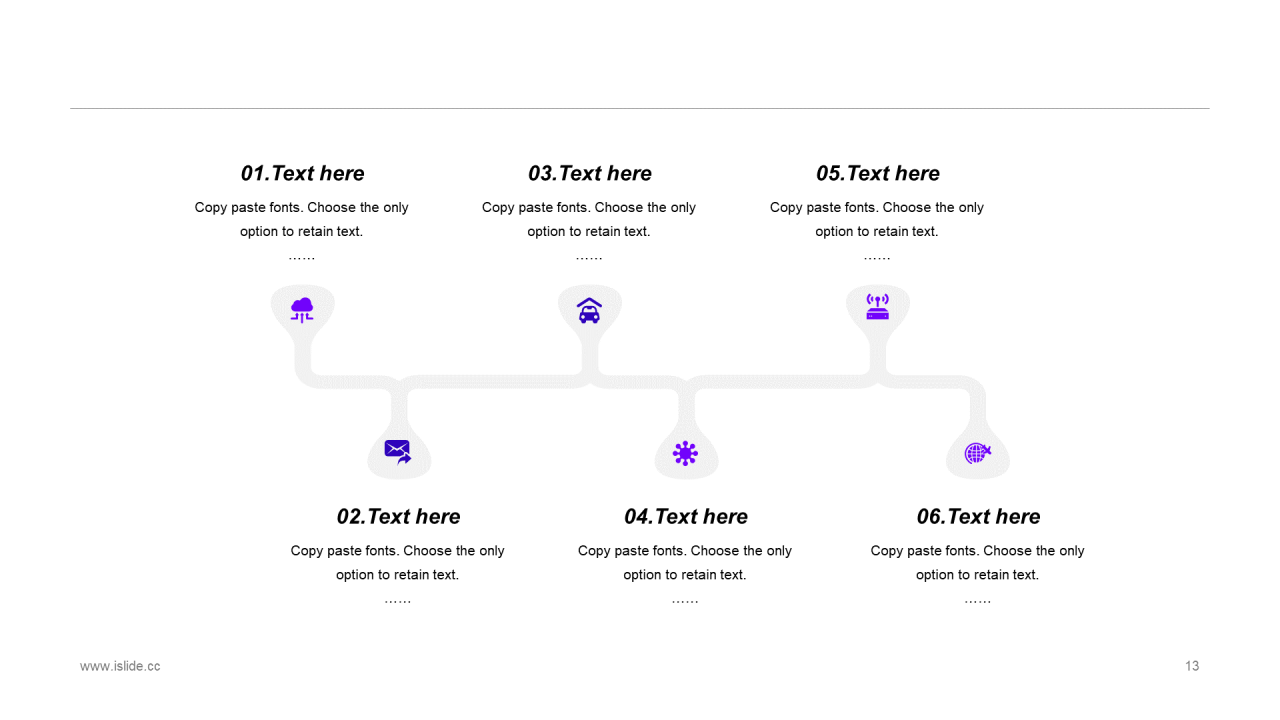Select the car garage icon
Screen dimensions: 1280x720
pyautogui.click(x=590, y=310)
